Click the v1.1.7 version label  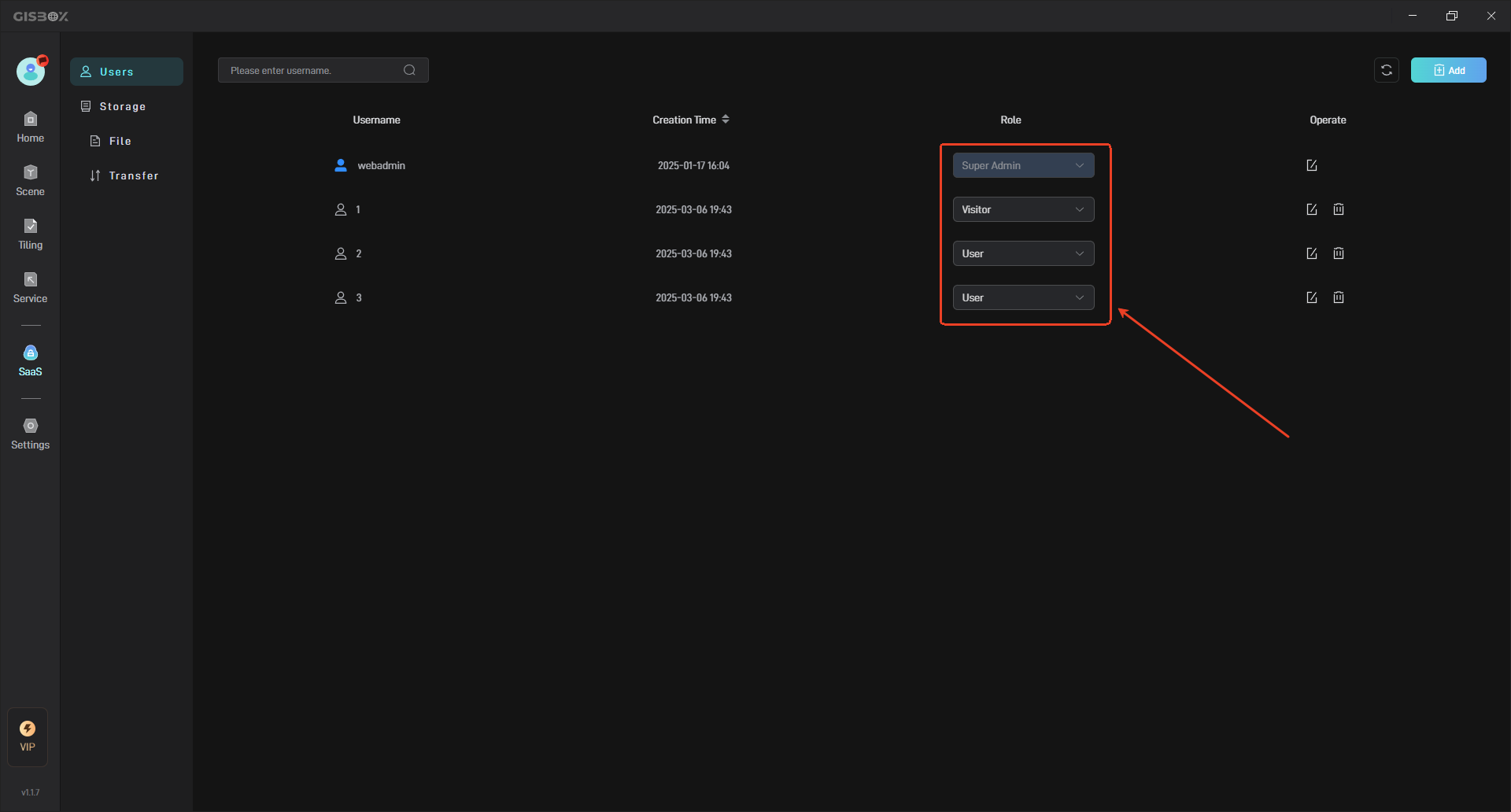tap(30, 792)
